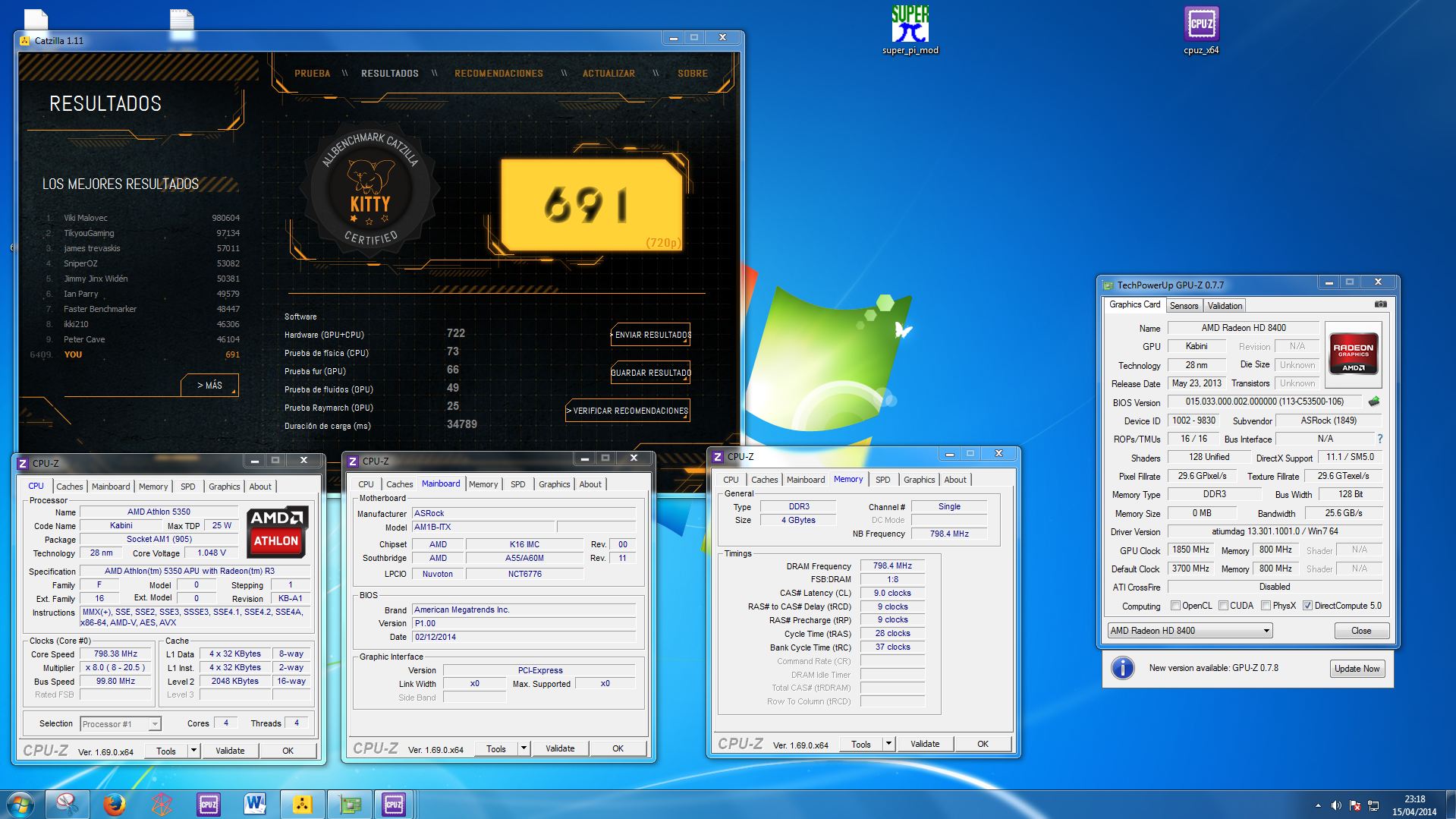Click the 691 score display
Image resolution: width=1456 pixels, height=819 pixels.
pyautogui.click(x=592, y=205)
